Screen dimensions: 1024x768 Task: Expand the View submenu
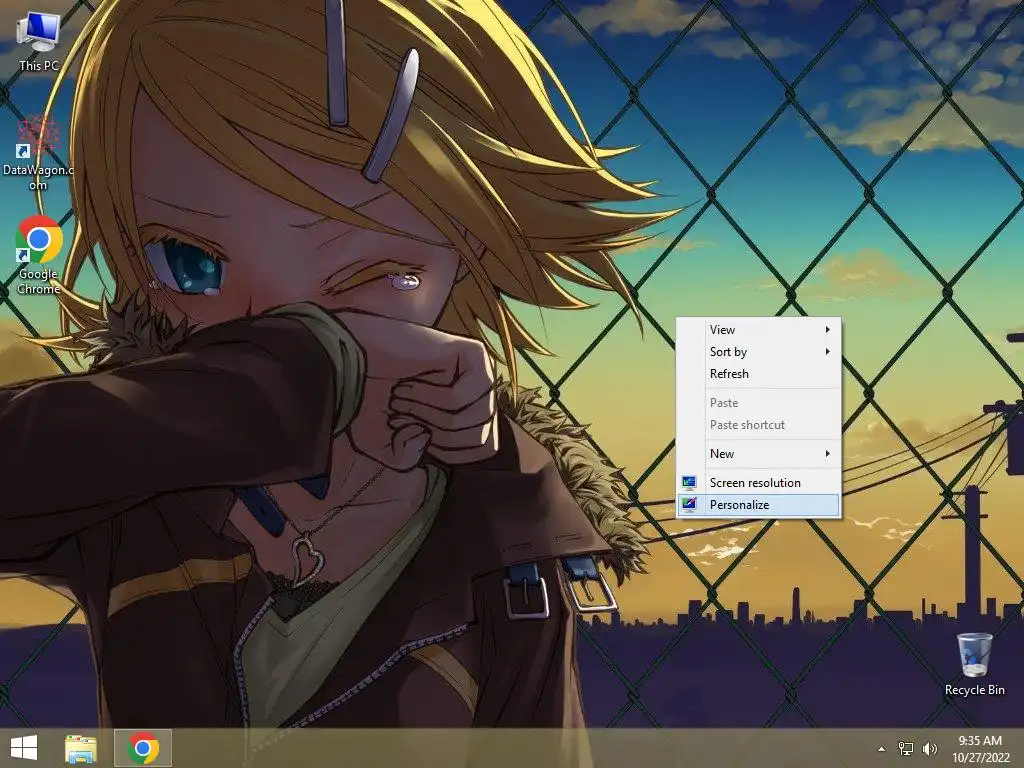(758, 330)
